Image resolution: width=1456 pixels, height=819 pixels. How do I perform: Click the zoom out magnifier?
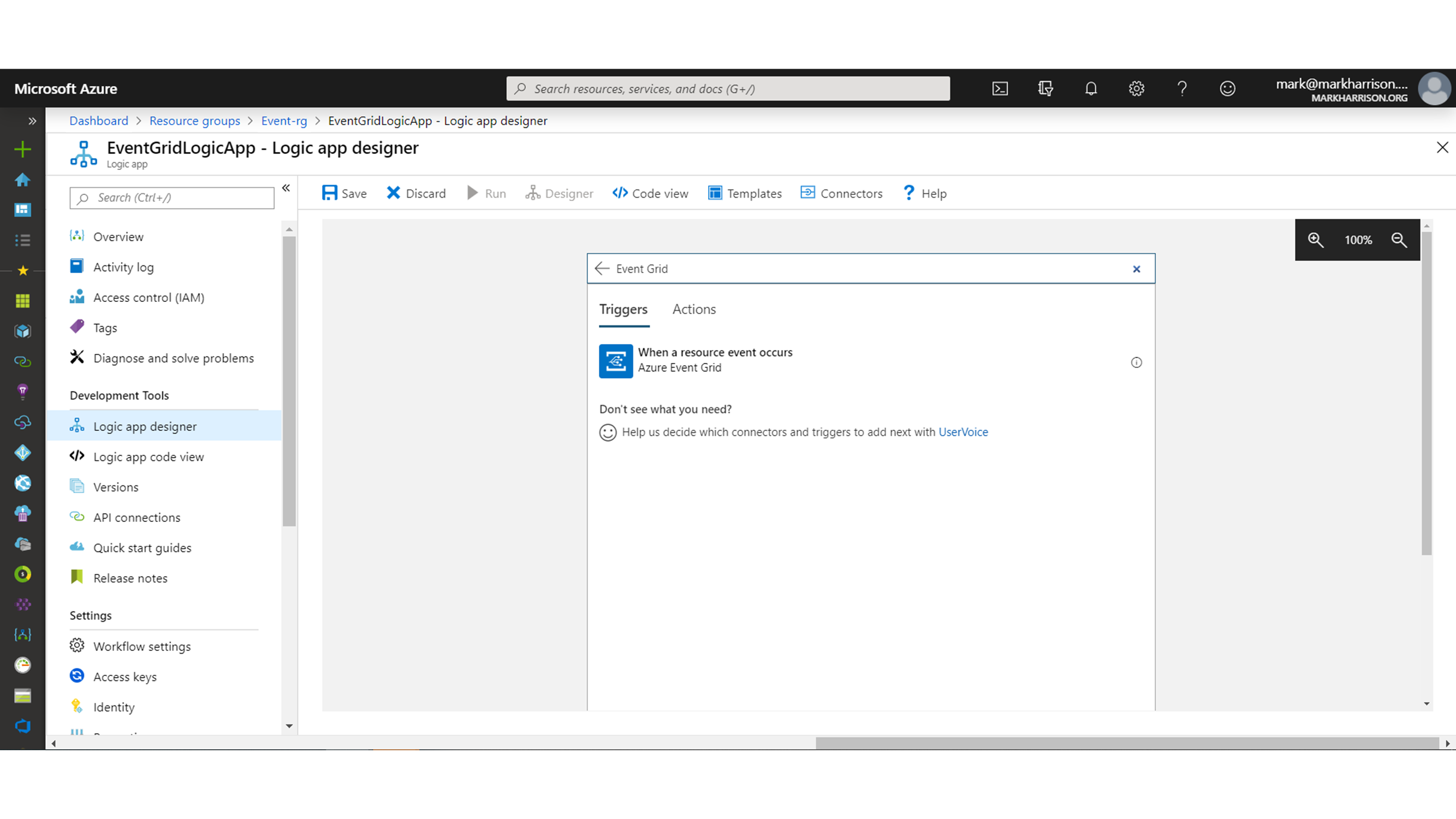(1399, 240)
